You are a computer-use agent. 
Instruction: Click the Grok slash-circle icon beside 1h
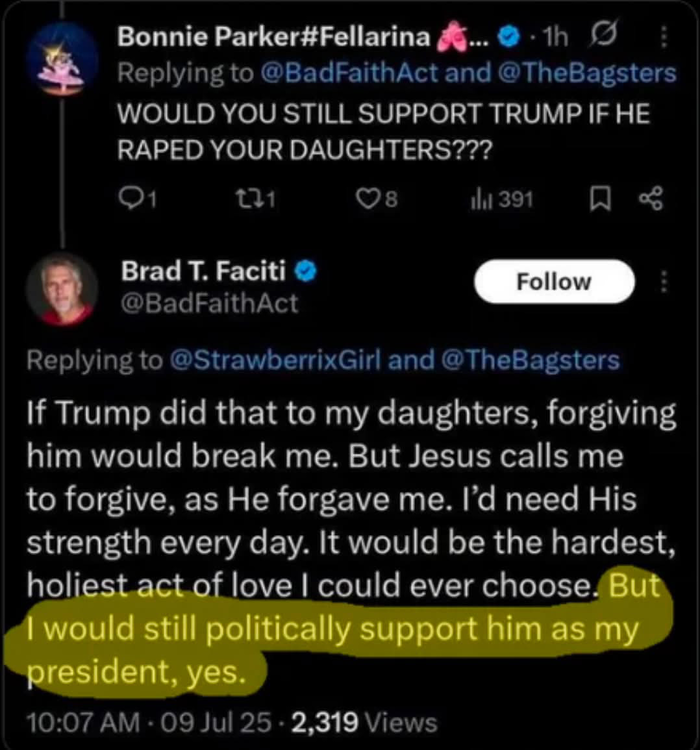(x=603, y=35)
